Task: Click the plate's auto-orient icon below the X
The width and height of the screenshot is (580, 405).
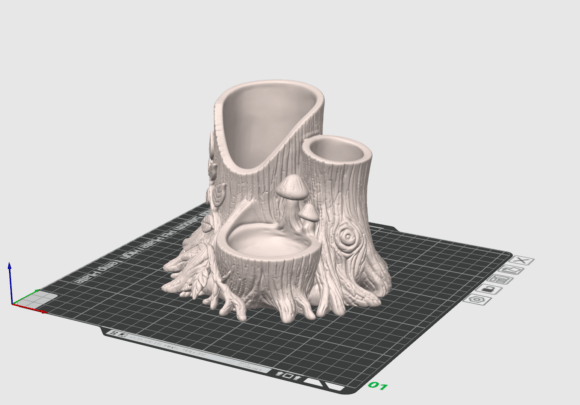Action: [x=511, y=270]
